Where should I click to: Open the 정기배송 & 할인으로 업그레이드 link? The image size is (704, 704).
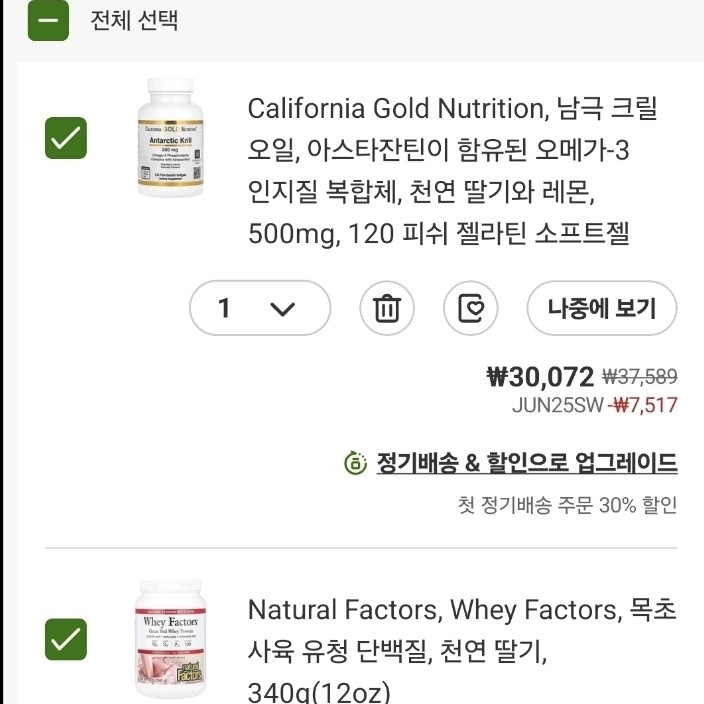pos(526,463)
